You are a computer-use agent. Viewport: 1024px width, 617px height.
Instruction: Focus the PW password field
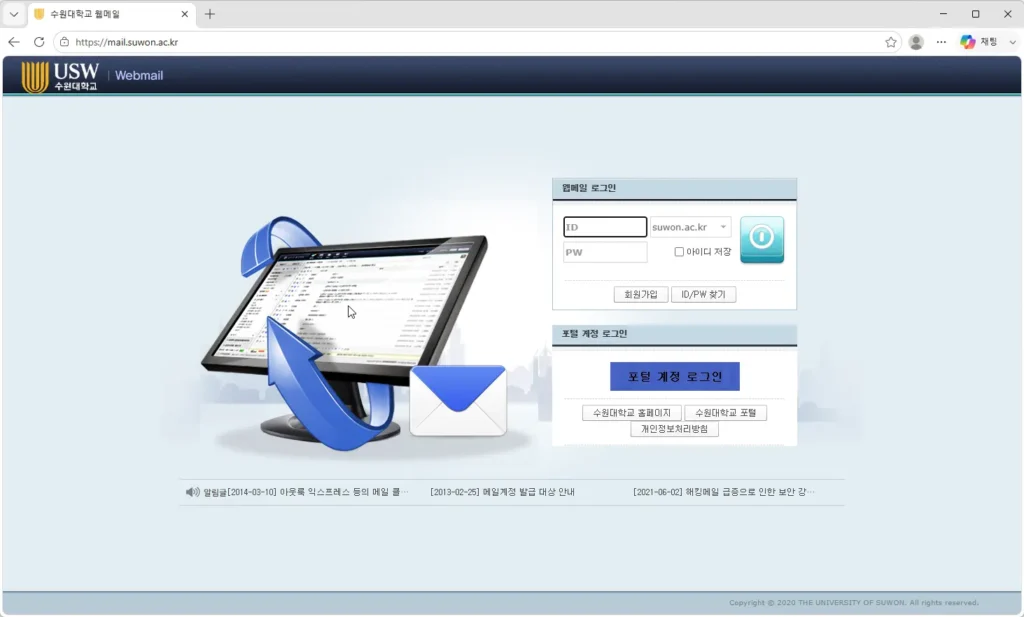(x=605, y=252)
